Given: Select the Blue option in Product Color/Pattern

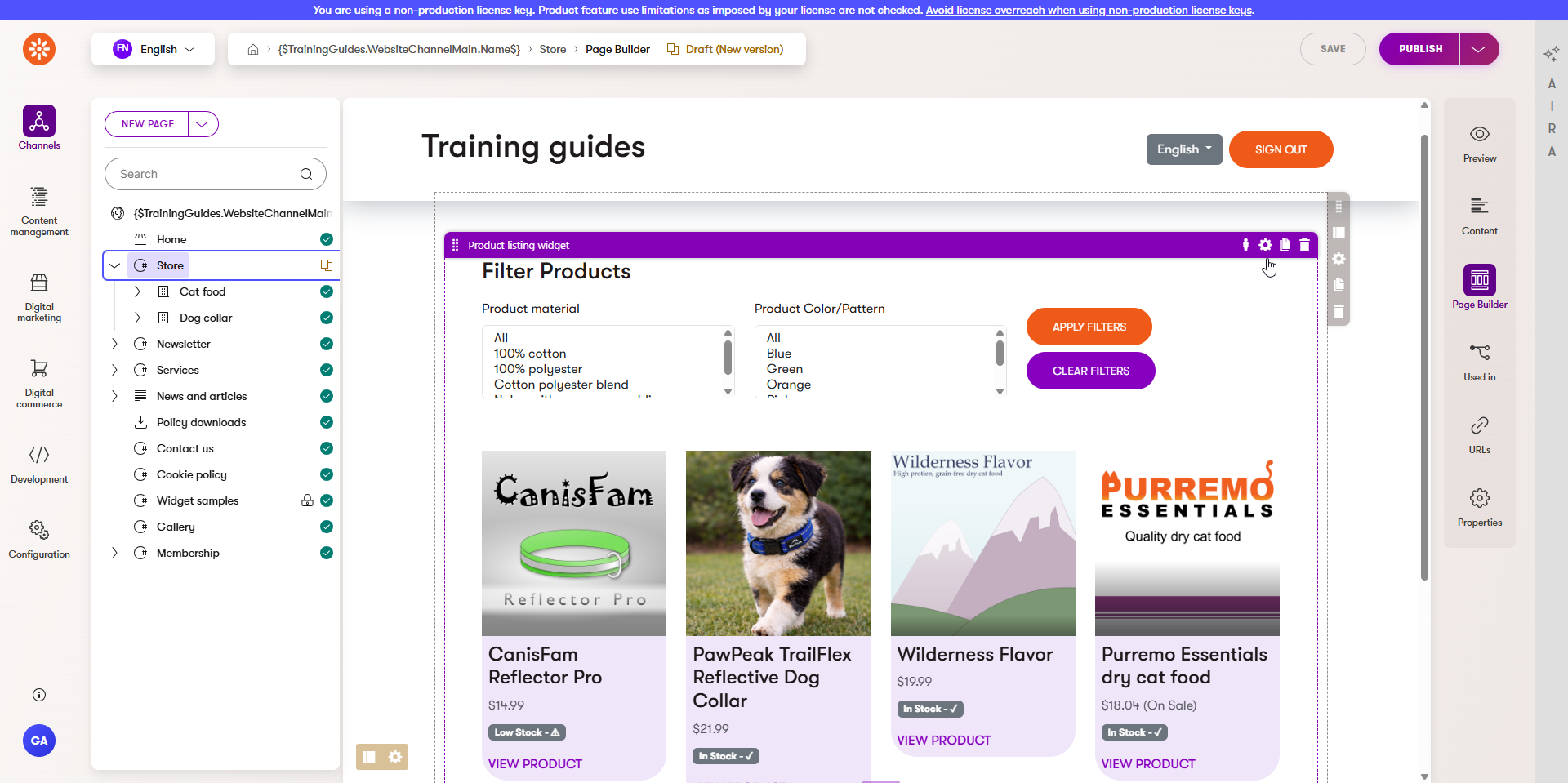Looking at the screenshot, I should click(x=778, y=354).
